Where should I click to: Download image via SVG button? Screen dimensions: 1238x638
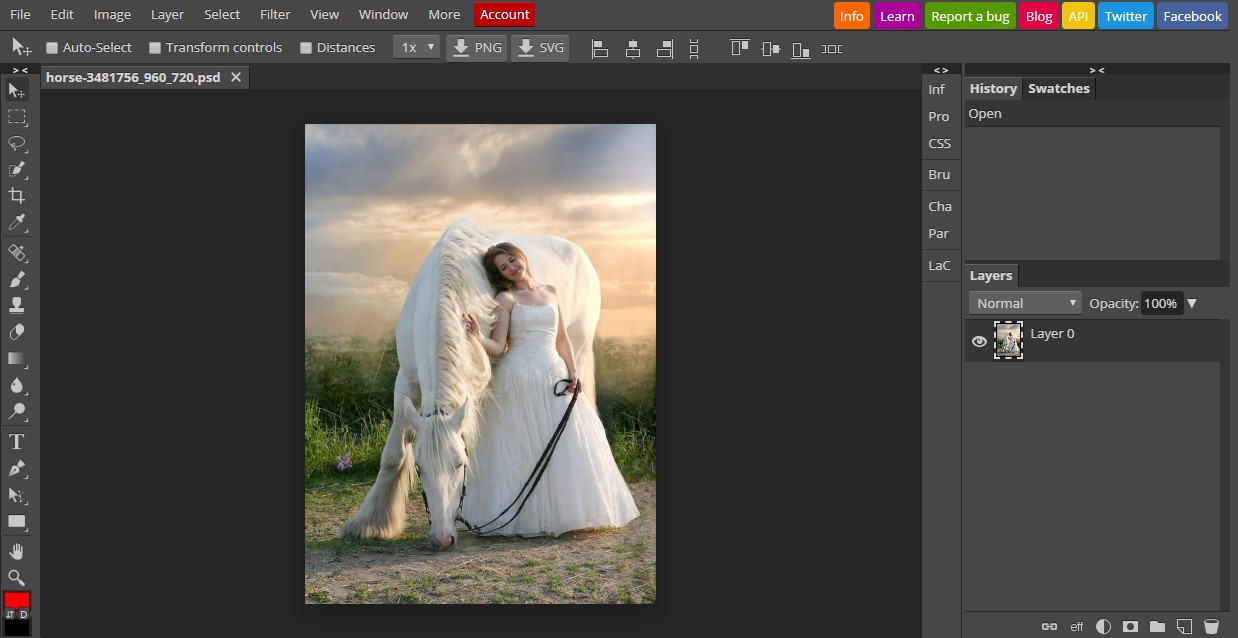tap(540, 47)
